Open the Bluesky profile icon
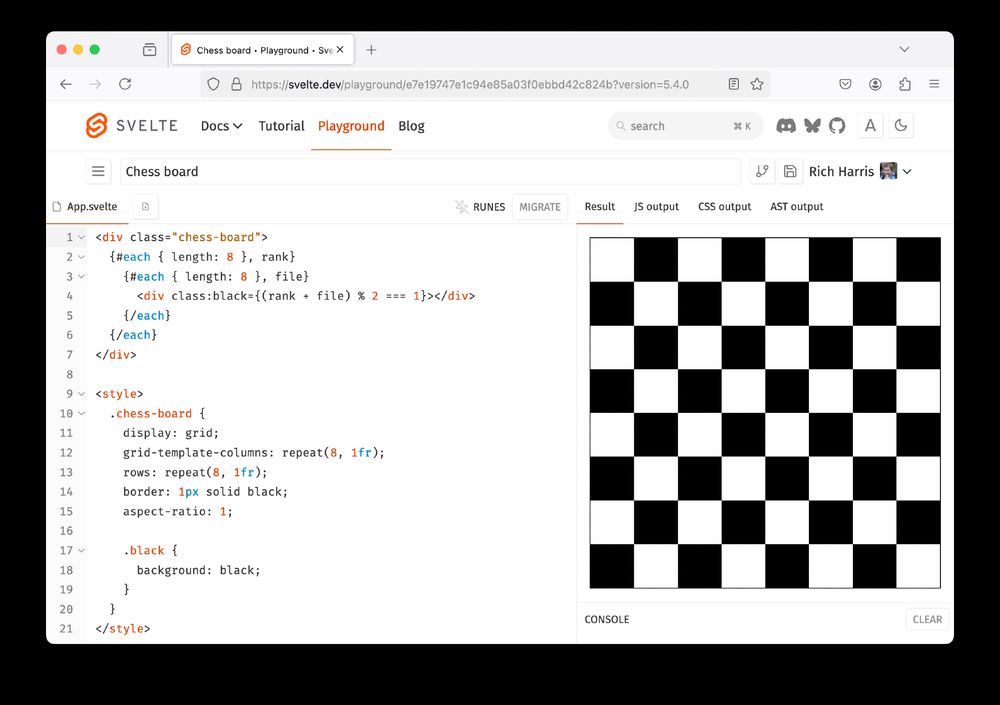 (x=811, y=125)
